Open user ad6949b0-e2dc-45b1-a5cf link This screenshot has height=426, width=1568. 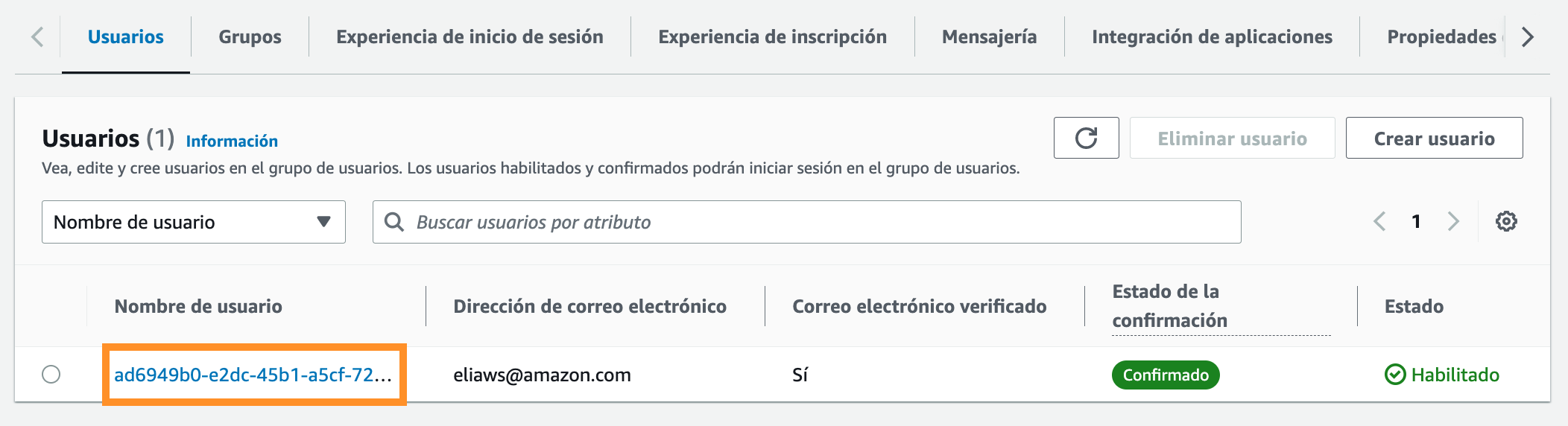[x=253, y=375]
